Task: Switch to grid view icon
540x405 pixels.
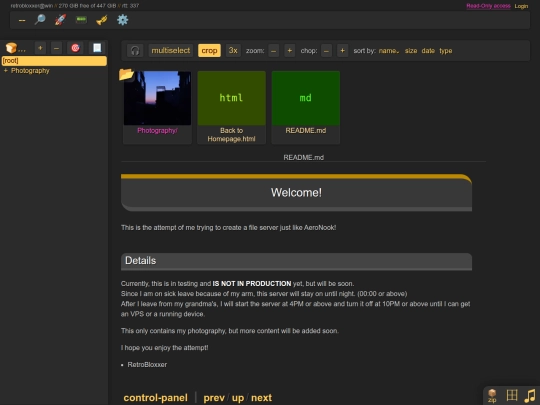Action: [512, 395]
